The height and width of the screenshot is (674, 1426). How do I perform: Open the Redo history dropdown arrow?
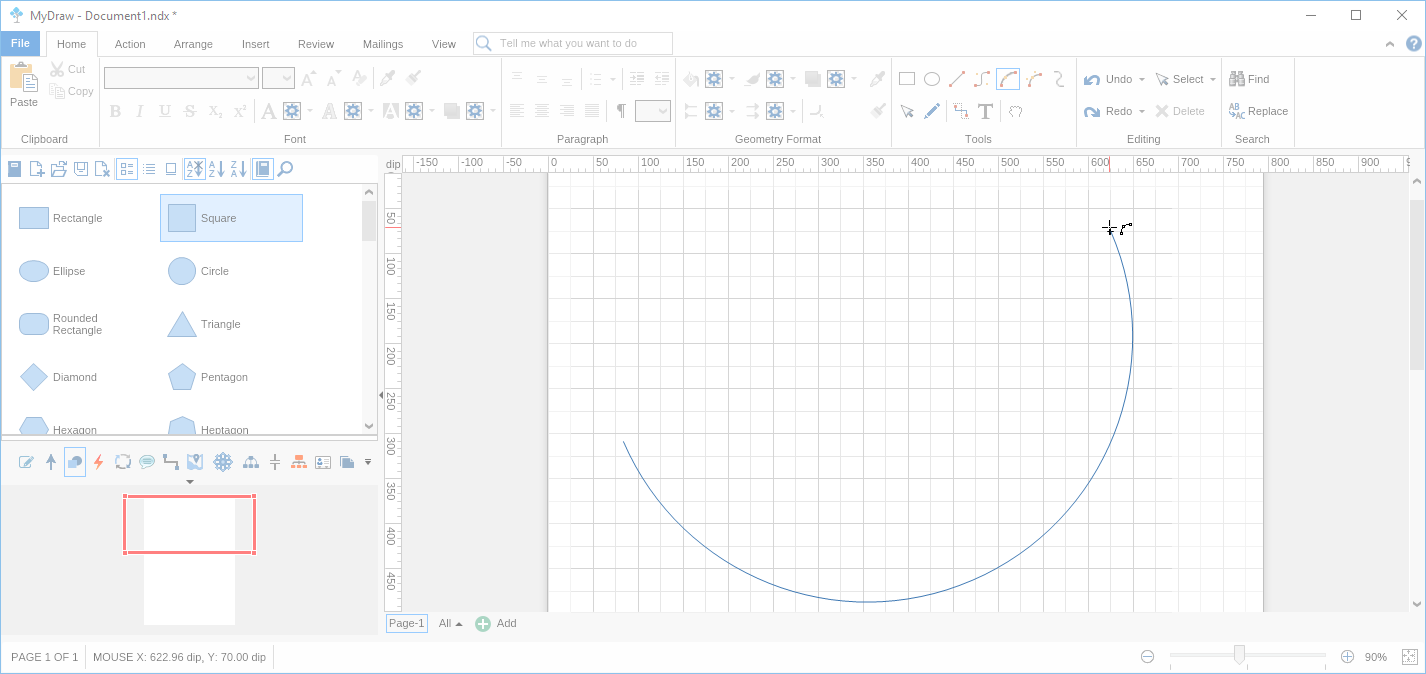1142,112
